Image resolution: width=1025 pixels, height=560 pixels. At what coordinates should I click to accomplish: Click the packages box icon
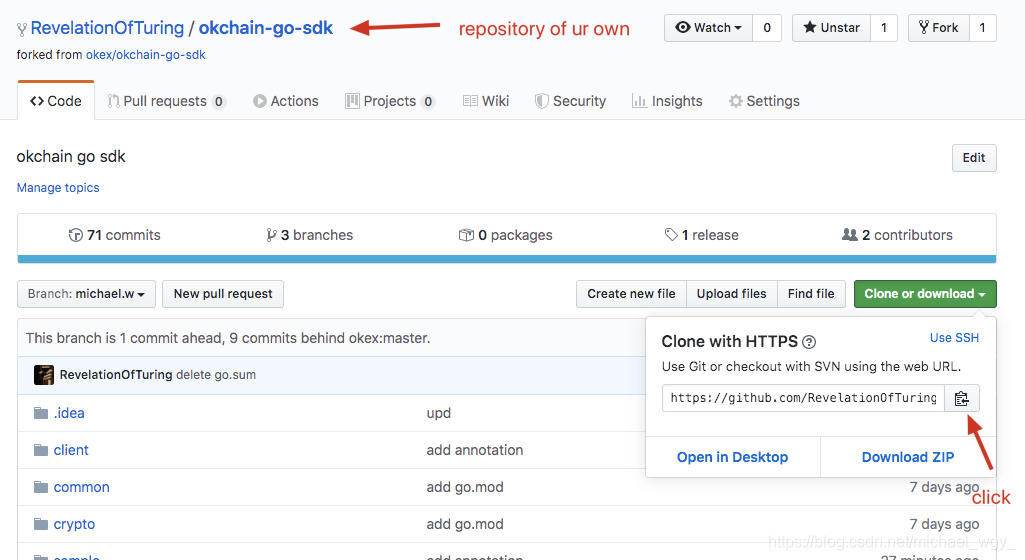466,235
